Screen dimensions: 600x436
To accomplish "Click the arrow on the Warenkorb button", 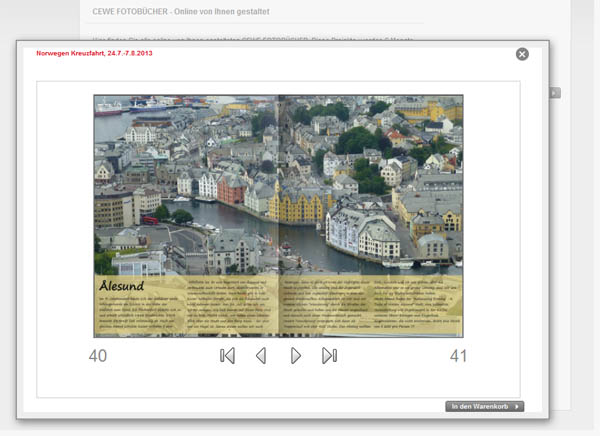I will pos(517,406).
